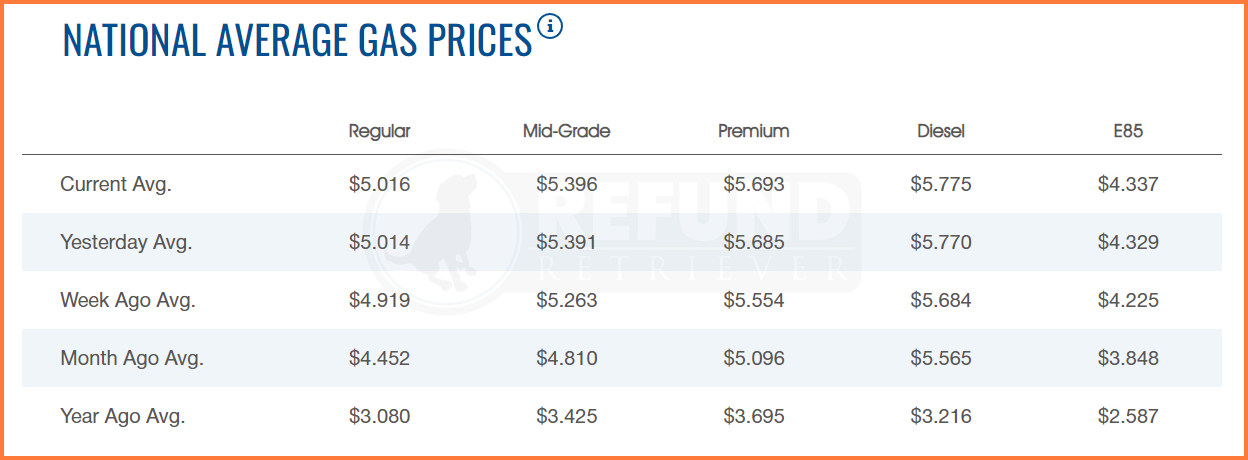
Task: Click current Diesel price $5.775
Action: click(x=941, y=184)
